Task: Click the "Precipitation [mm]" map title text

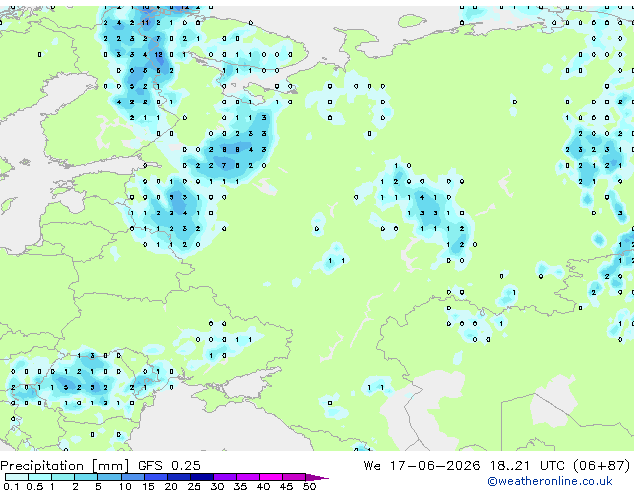Action: 64,466
